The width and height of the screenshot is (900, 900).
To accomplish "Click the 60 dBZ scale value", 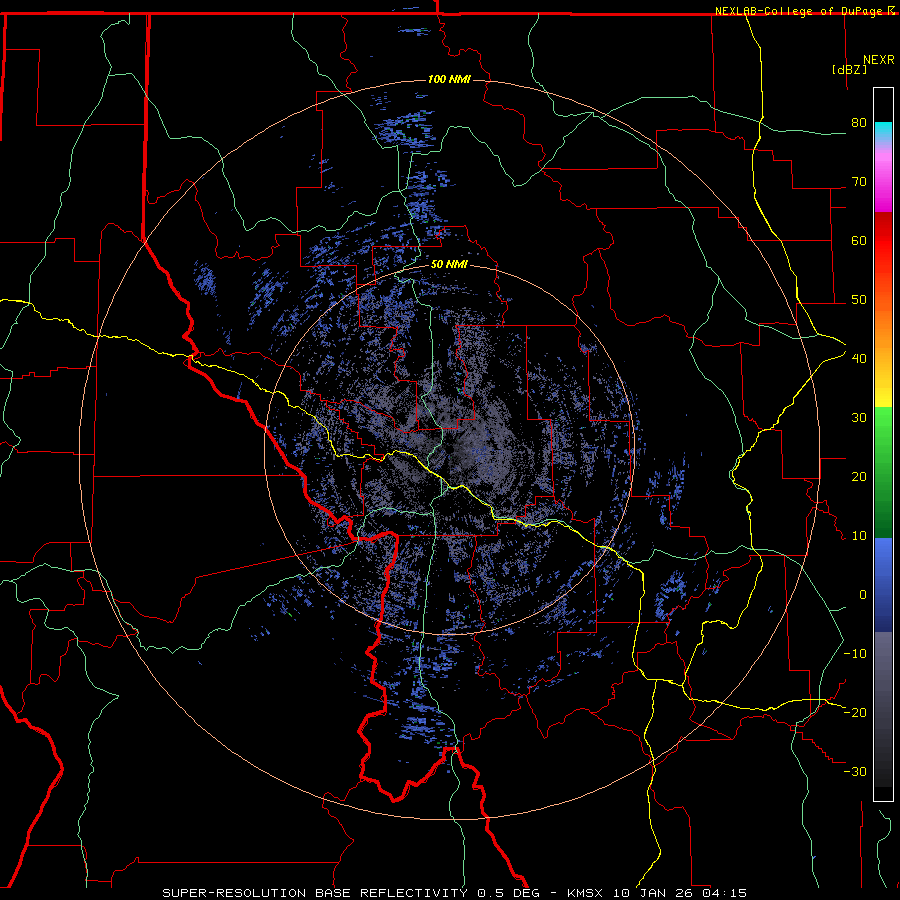I will click(859, 240).
